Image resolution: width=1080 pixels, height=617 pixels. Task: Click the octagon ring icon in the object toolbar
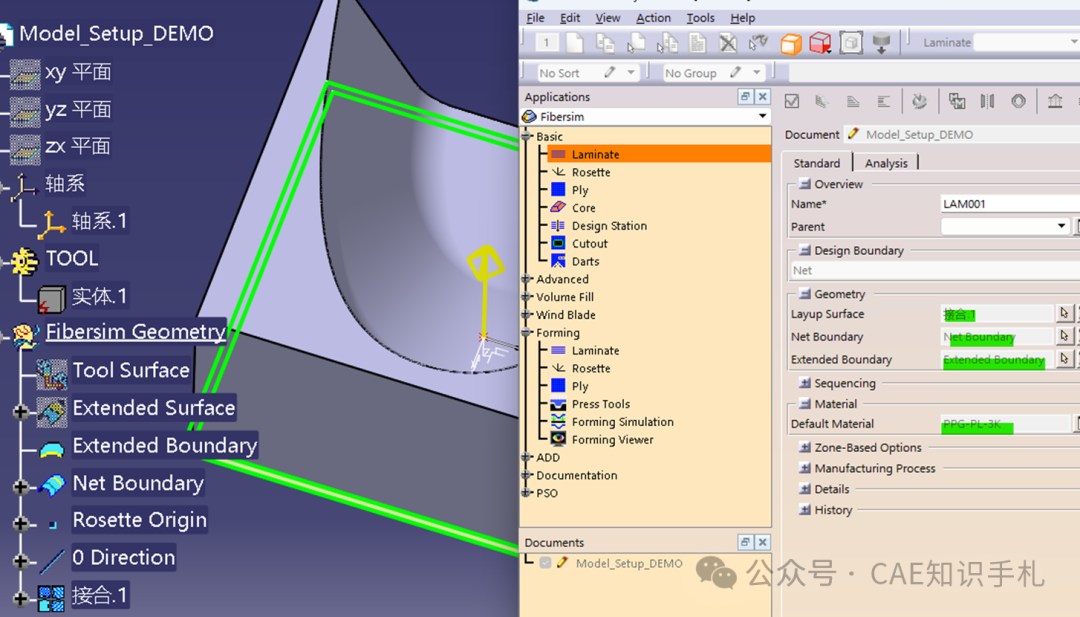coord(1018,102)
